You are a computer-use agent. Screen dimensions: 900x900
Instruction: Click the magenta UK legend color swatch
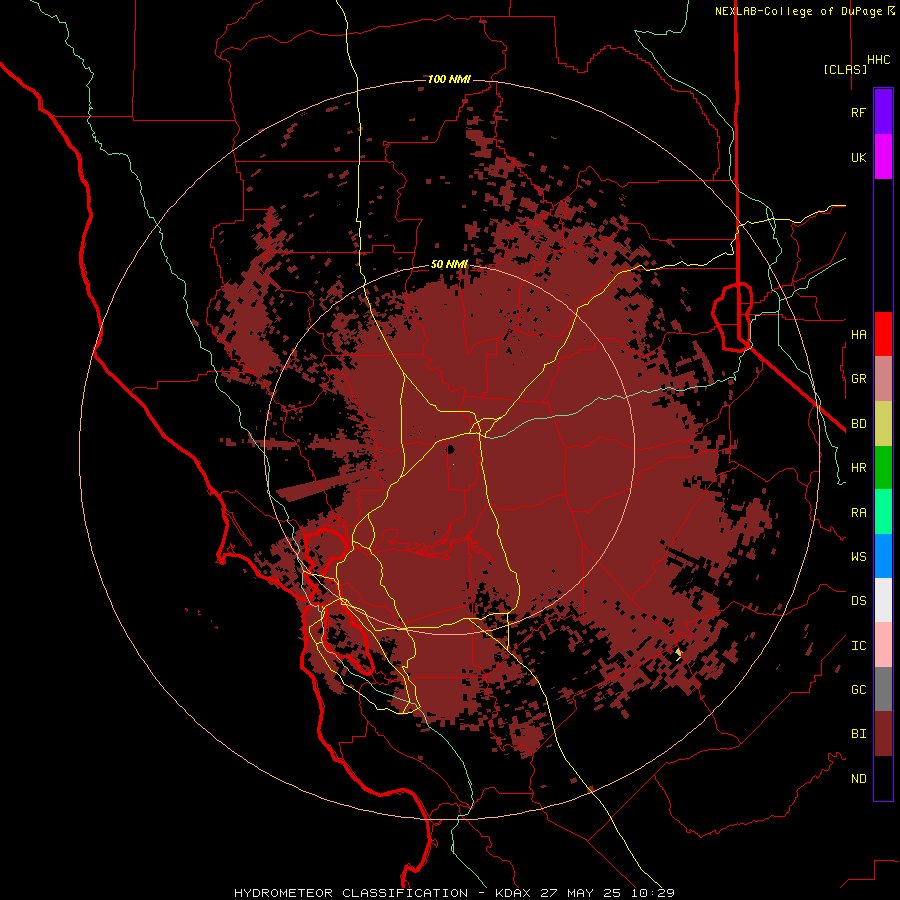(x=883, y=157)
